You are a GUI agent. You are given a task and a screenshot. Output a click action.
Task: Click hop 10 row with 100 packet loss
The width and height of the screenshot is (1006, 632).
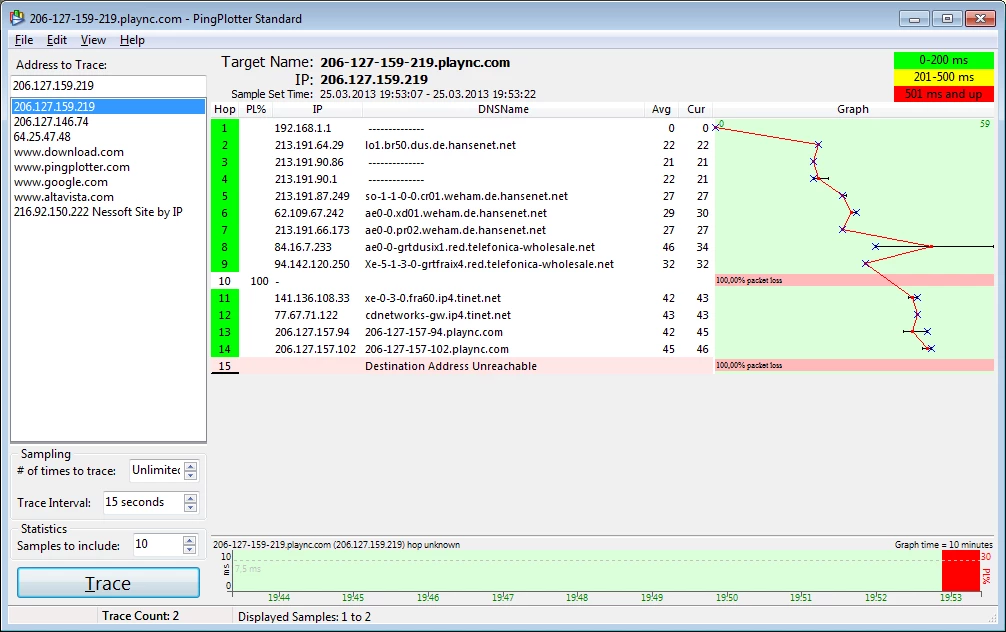[x=461, y=281]
